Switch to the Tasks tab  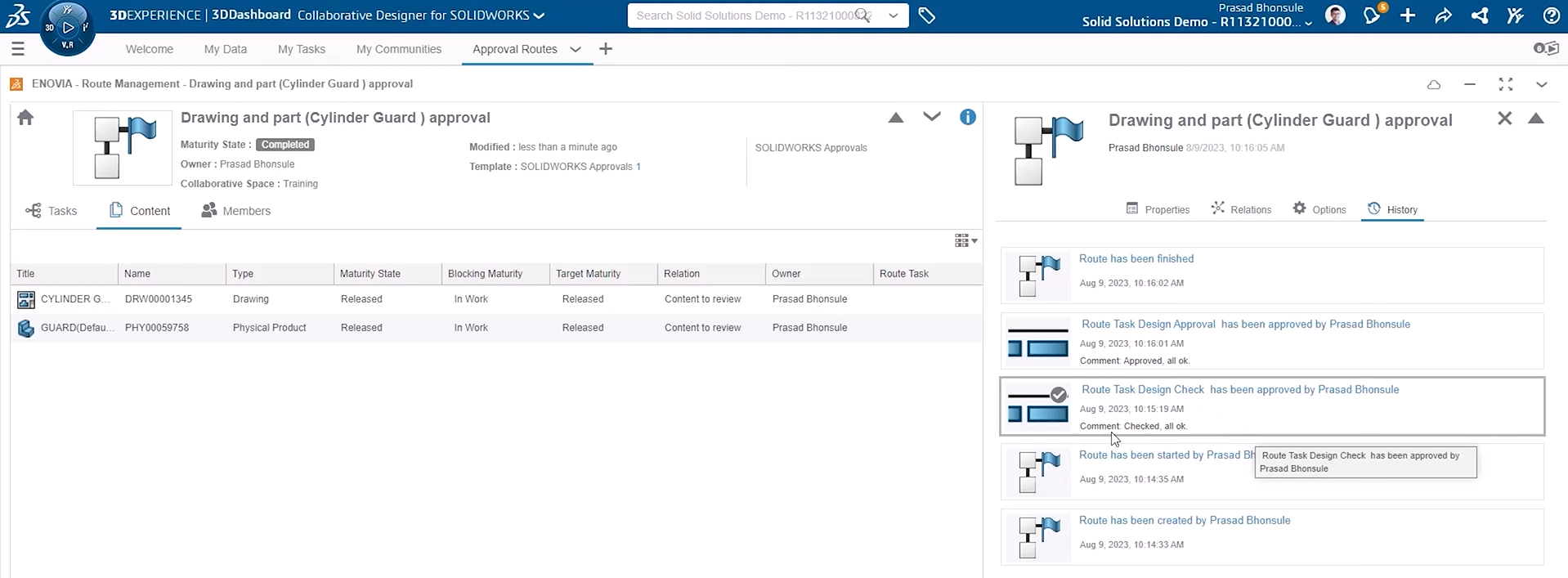[52, 211]
